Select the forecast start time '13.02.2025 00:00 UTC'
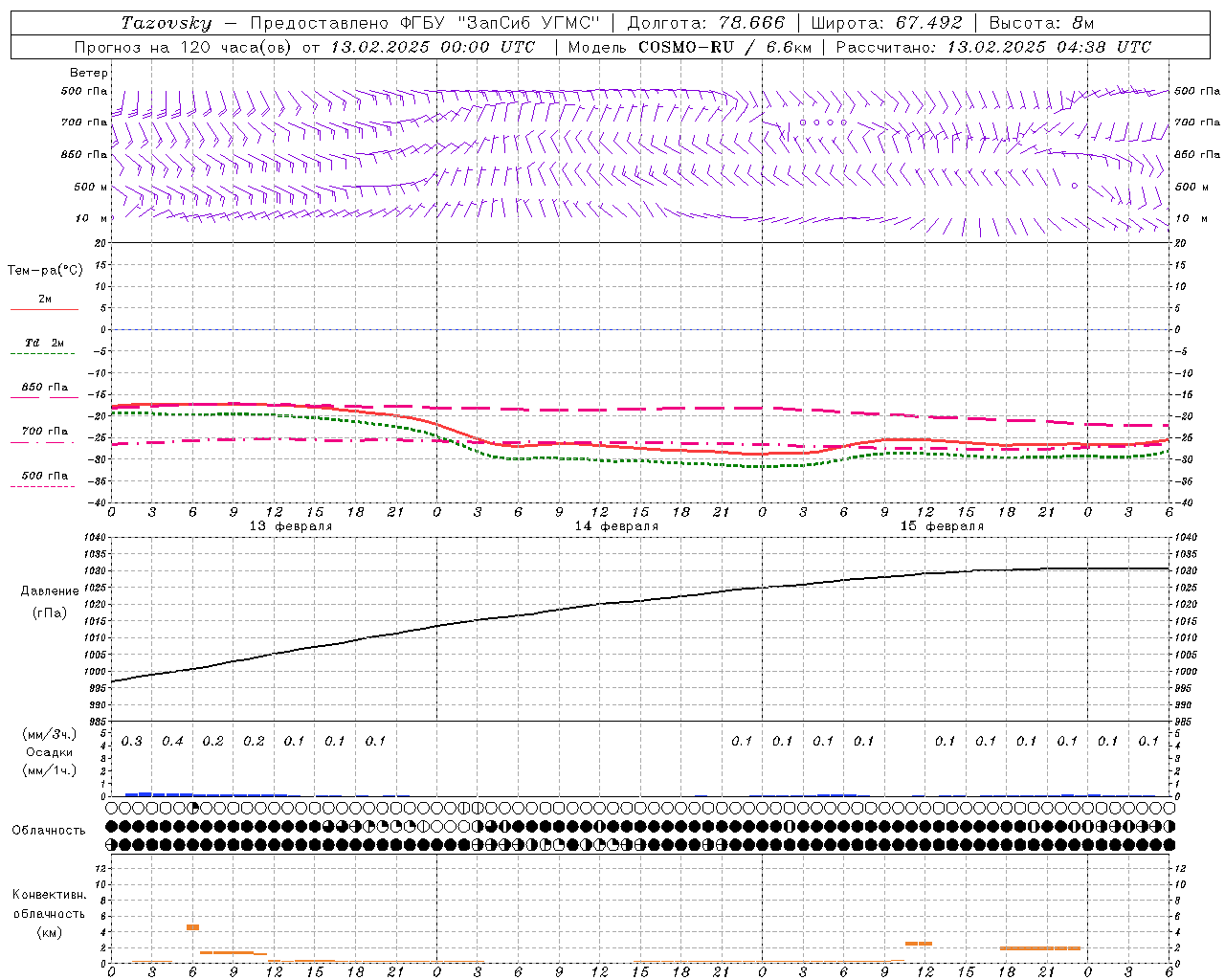This screenshot has width=1225, height=980. (x=433, y=47)
